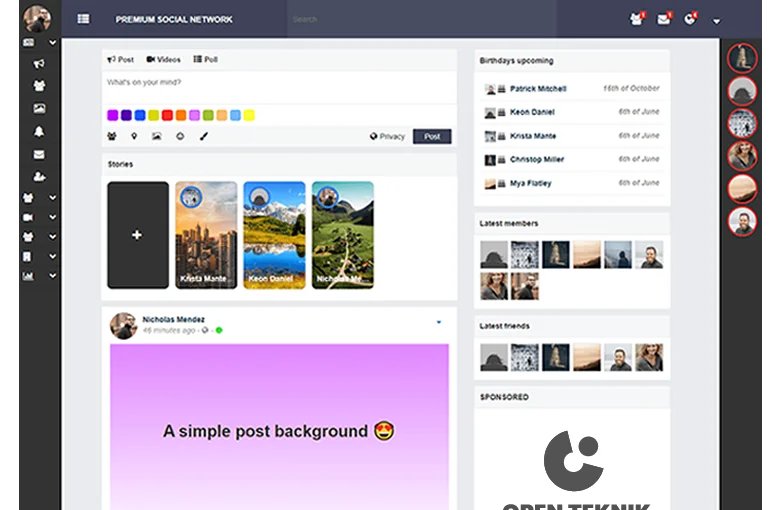
Task: Click the add story plus tile
Action: coord(137,235)
